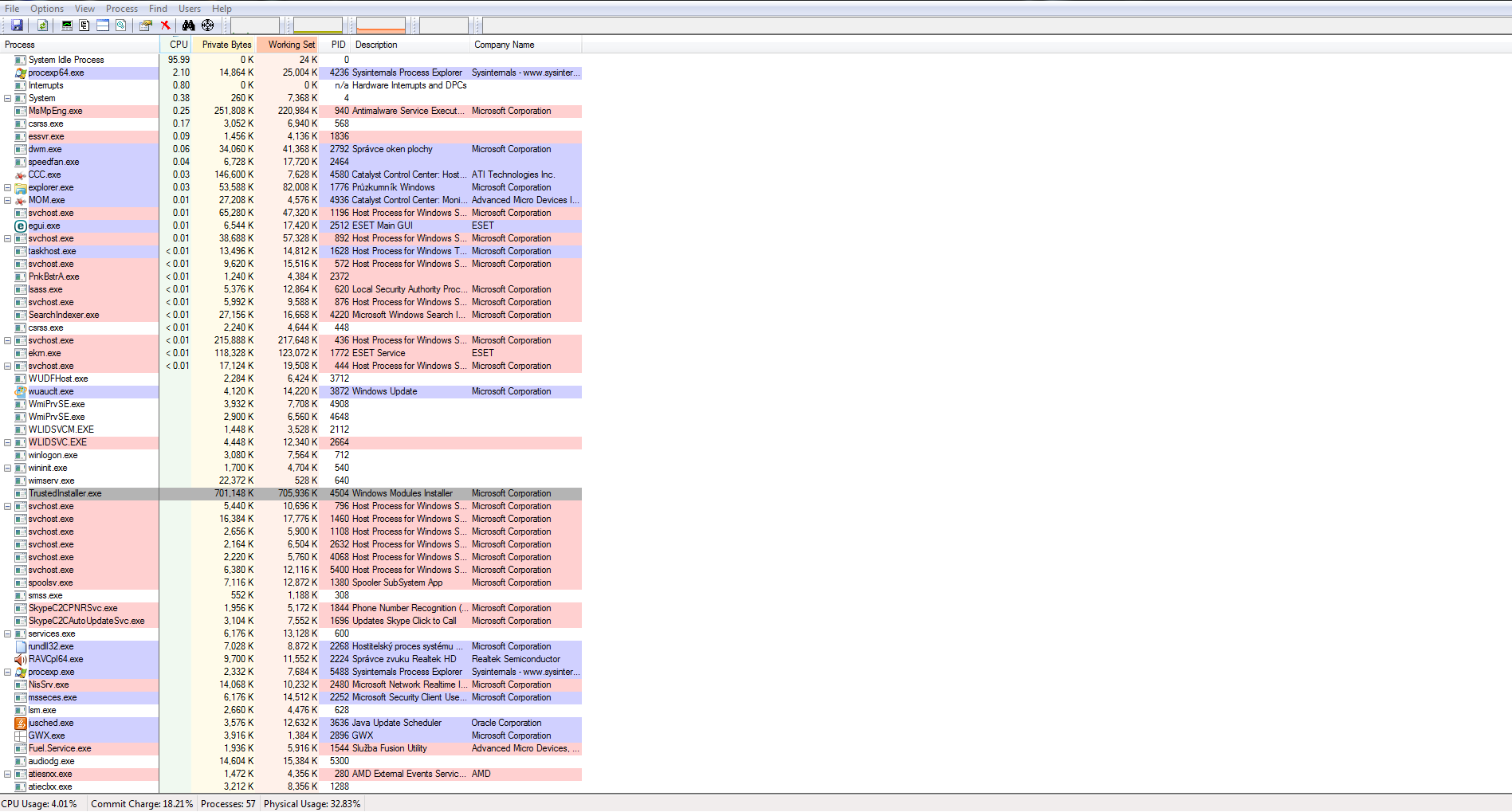The image size is (1512, 812).
Task: Open the File menu
Action: (12, 9)
